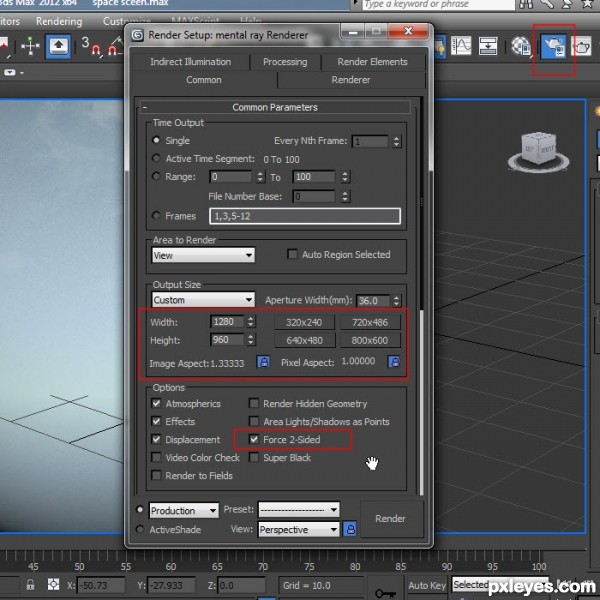Click the Frames list input field

tap(305, 216)
